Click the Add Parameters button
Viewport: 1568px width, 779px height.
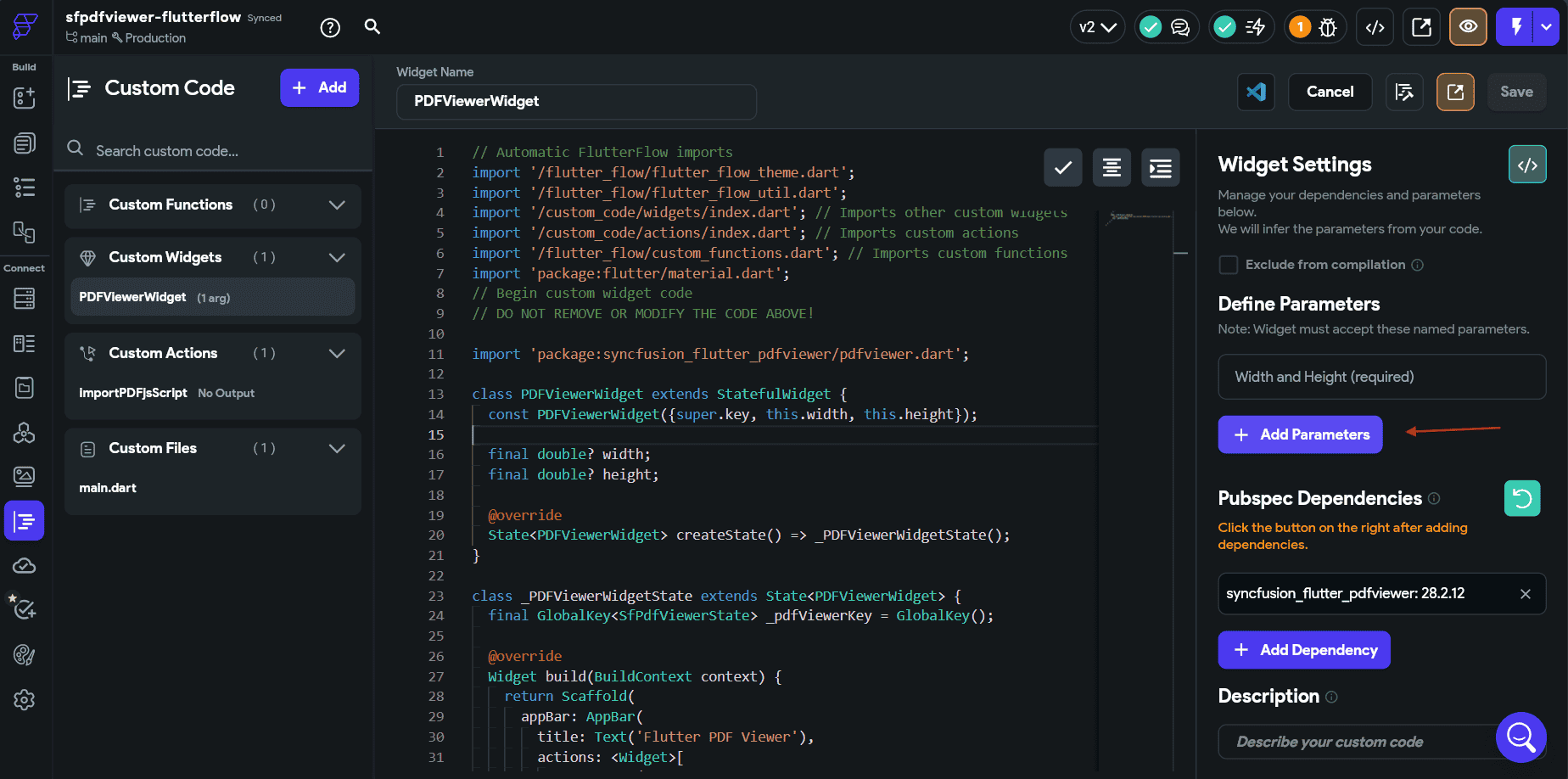[x=1300, y=434]
